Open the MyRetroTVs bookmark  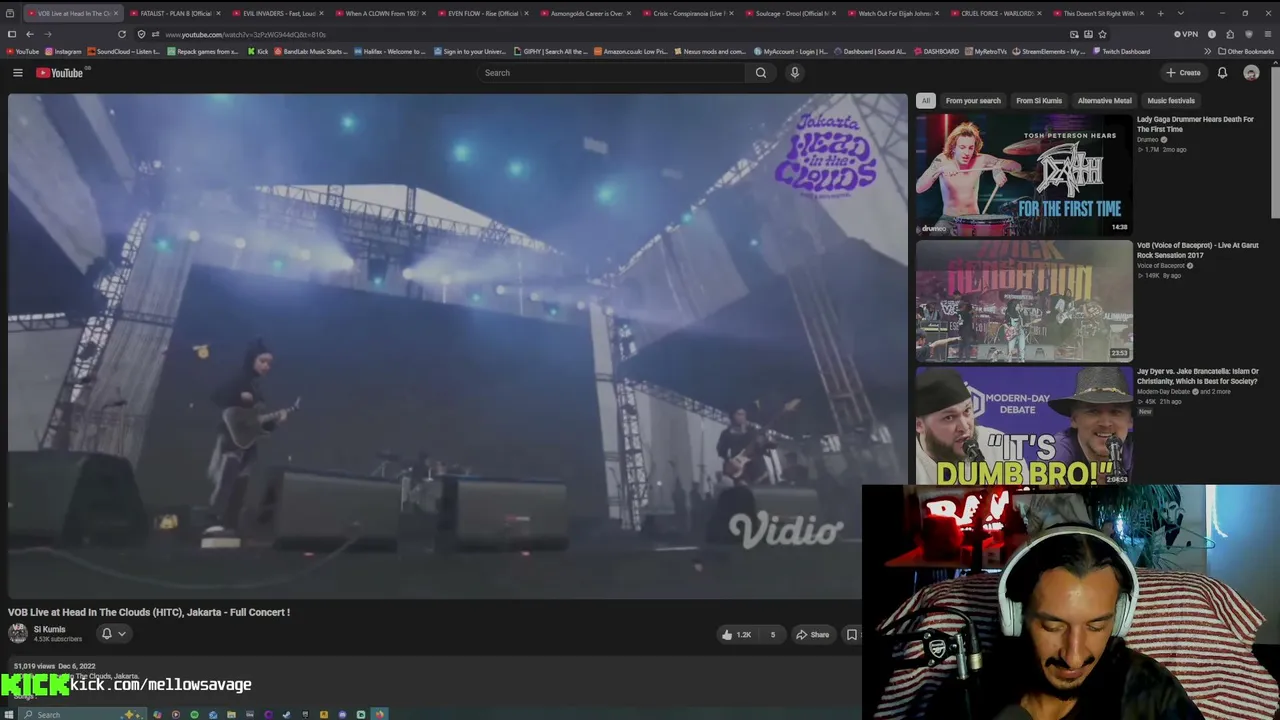(x=986, y=51)
